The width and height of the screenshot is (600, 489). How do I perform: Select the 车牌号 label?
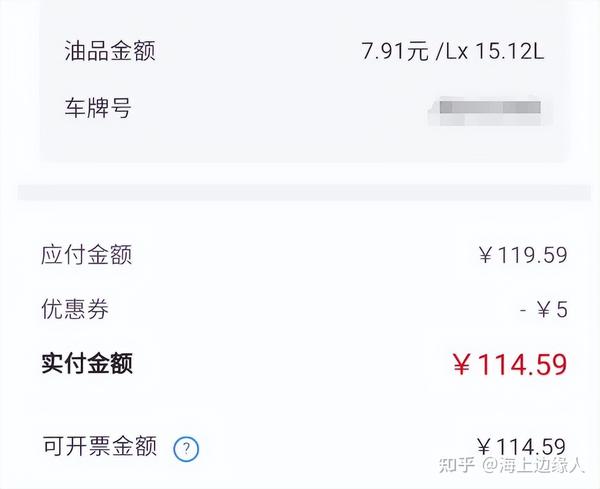pos(98,108)
